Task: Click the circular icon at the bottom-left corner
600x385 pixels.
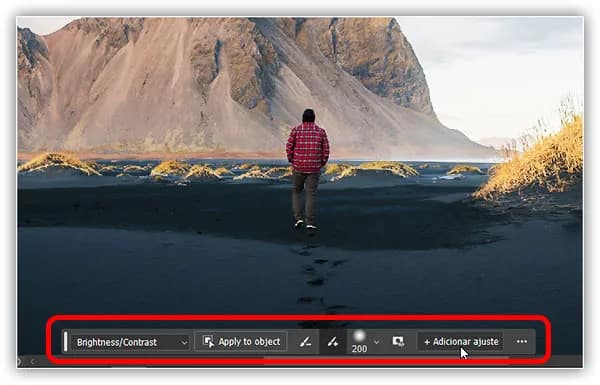Action: tap(19, 361)
